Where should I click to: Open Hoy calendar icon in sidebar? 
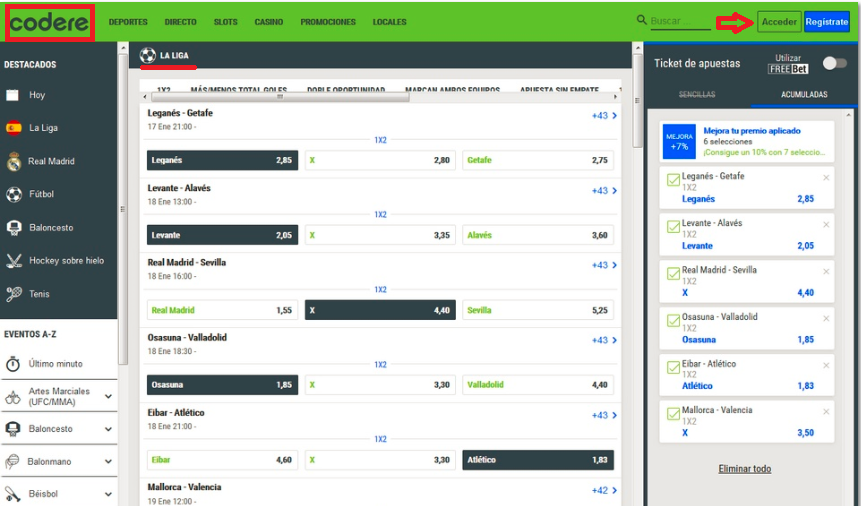coord(13,95)
